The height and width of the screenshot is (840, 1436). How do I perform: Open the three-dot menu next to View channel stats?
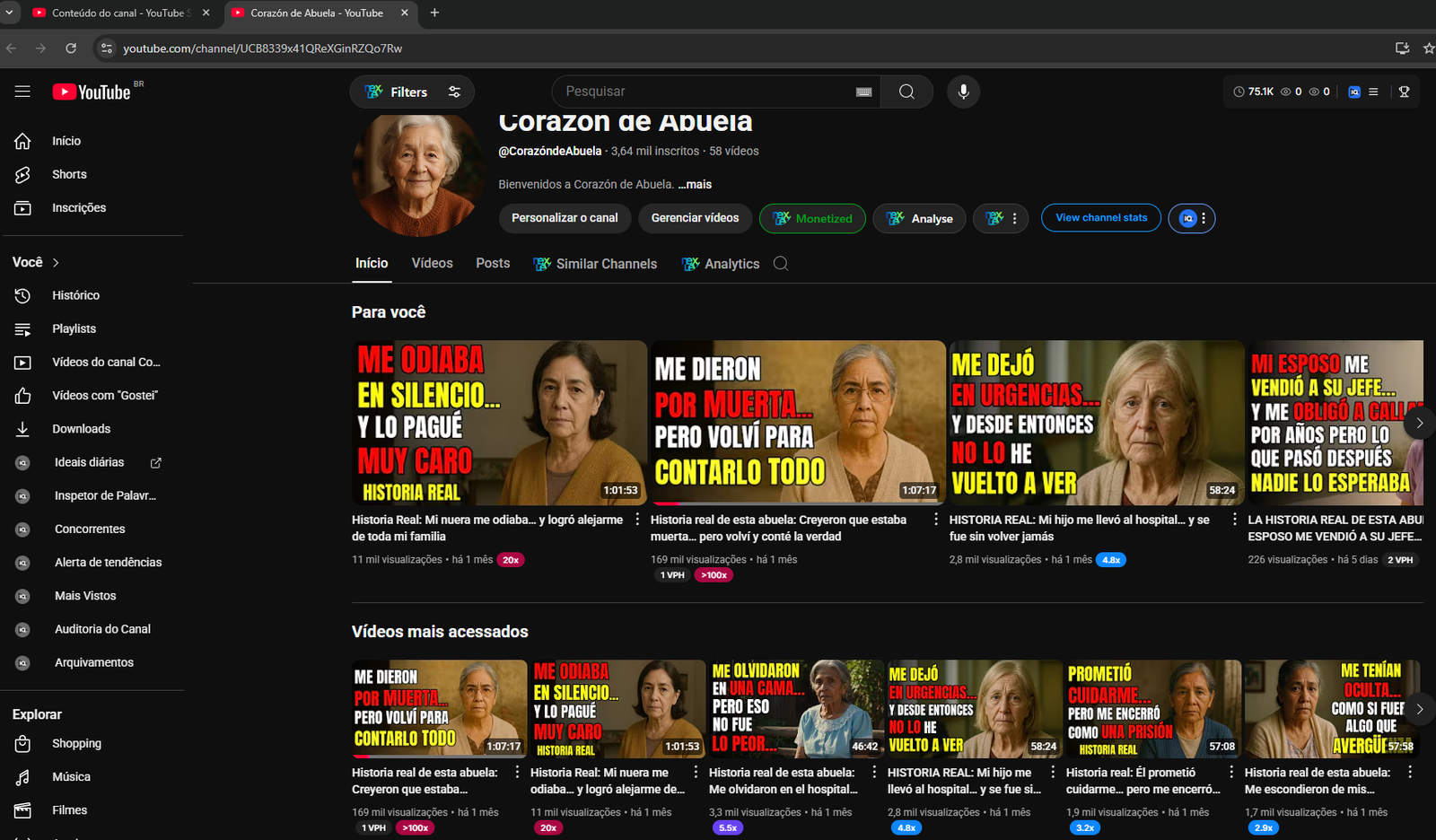click(x=1204, y=218)
